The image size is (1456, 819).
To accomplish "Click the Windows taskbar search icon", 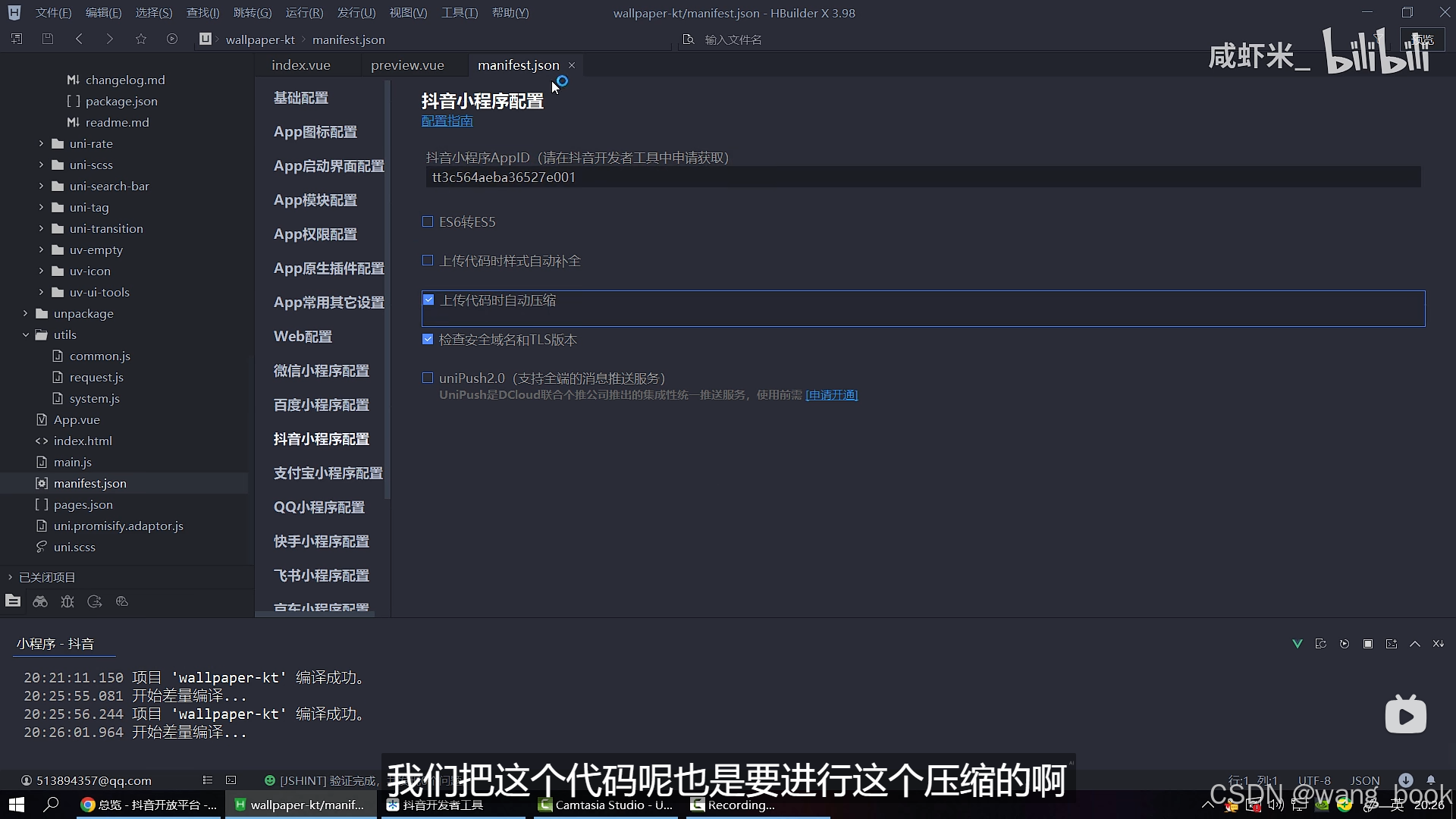I will (51, 805).
